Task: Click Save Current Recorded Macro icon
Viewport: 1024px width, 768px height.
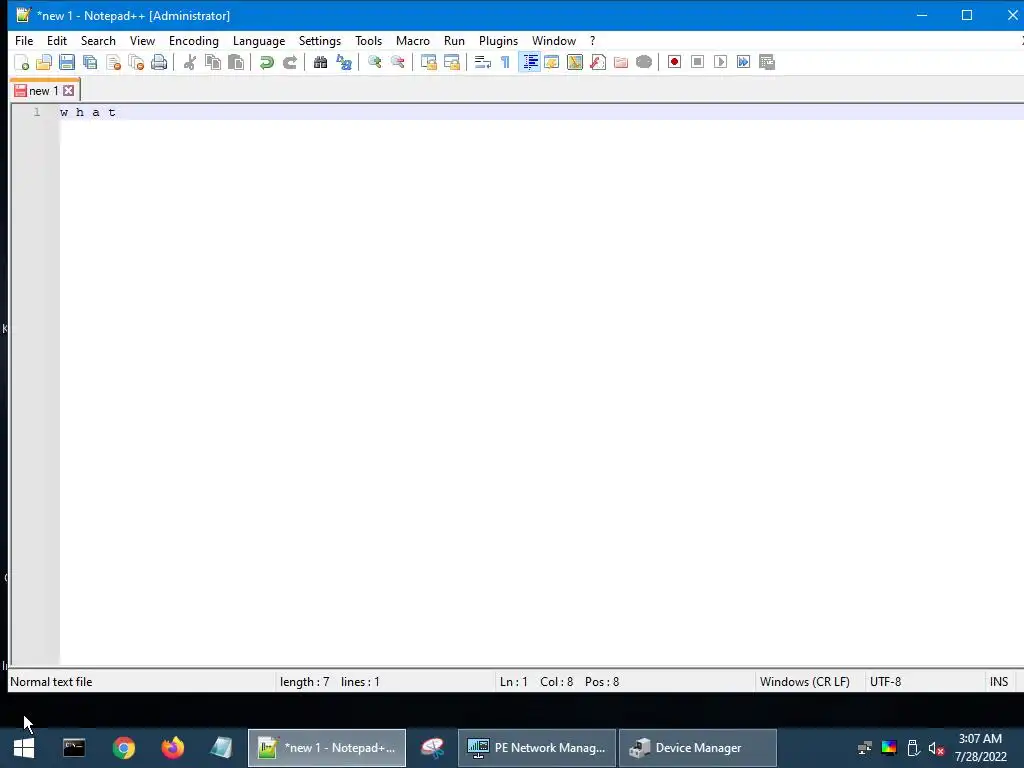Action: coord(767,63)
